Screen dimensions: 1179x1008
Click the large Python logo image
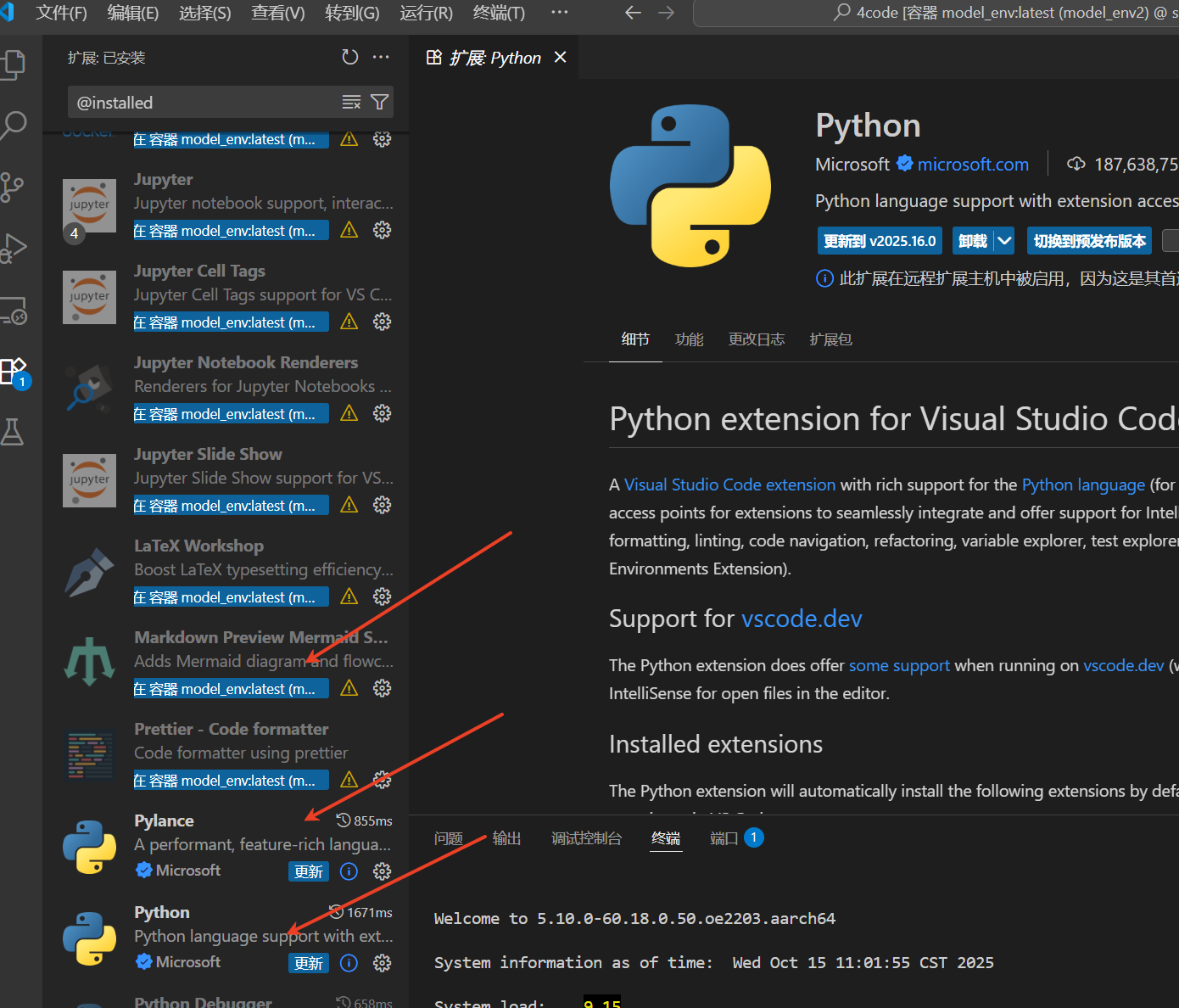tap(690, 185)
